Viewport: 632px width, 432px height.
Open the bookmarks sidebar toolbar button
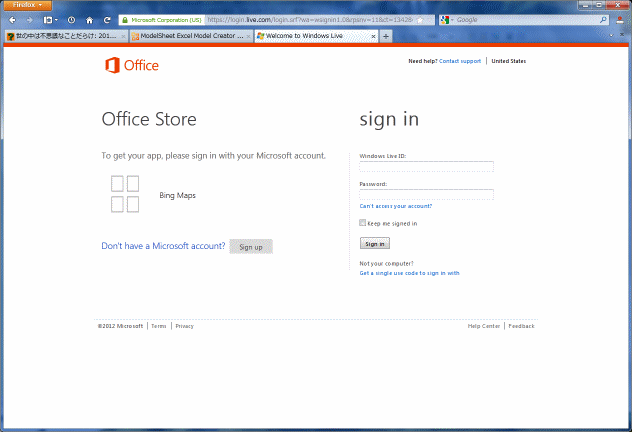[x=50, y=20]
